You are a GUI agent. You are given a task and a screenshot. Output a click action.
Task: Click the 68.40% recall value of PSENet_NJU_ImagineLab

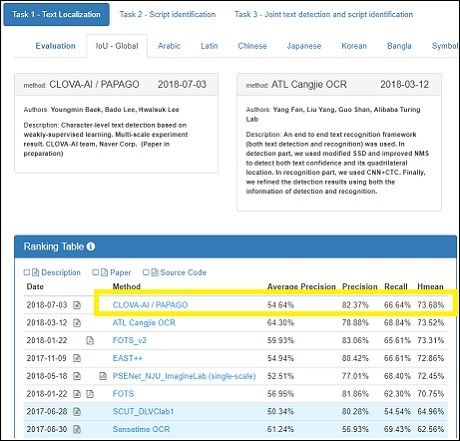click(397, 376)
